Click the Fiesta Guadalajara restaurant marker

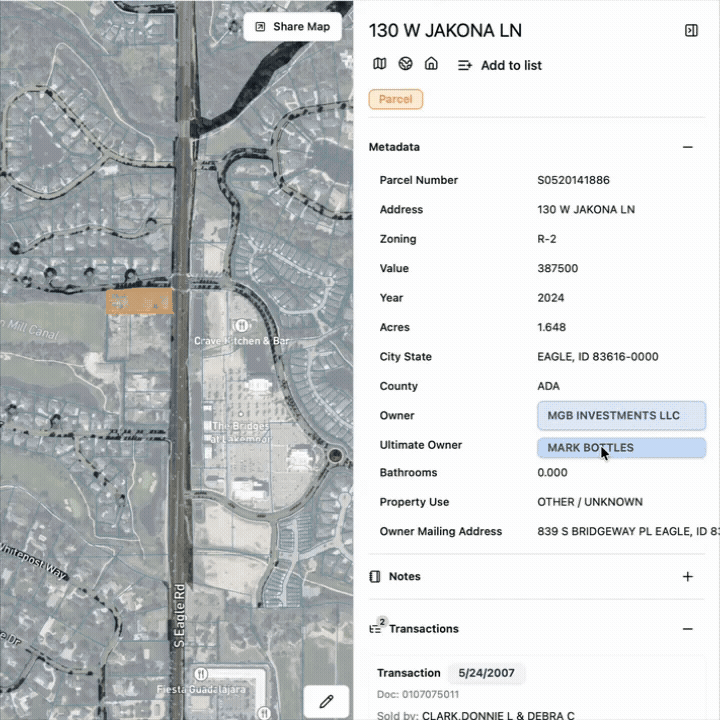(x=201, y=674)
